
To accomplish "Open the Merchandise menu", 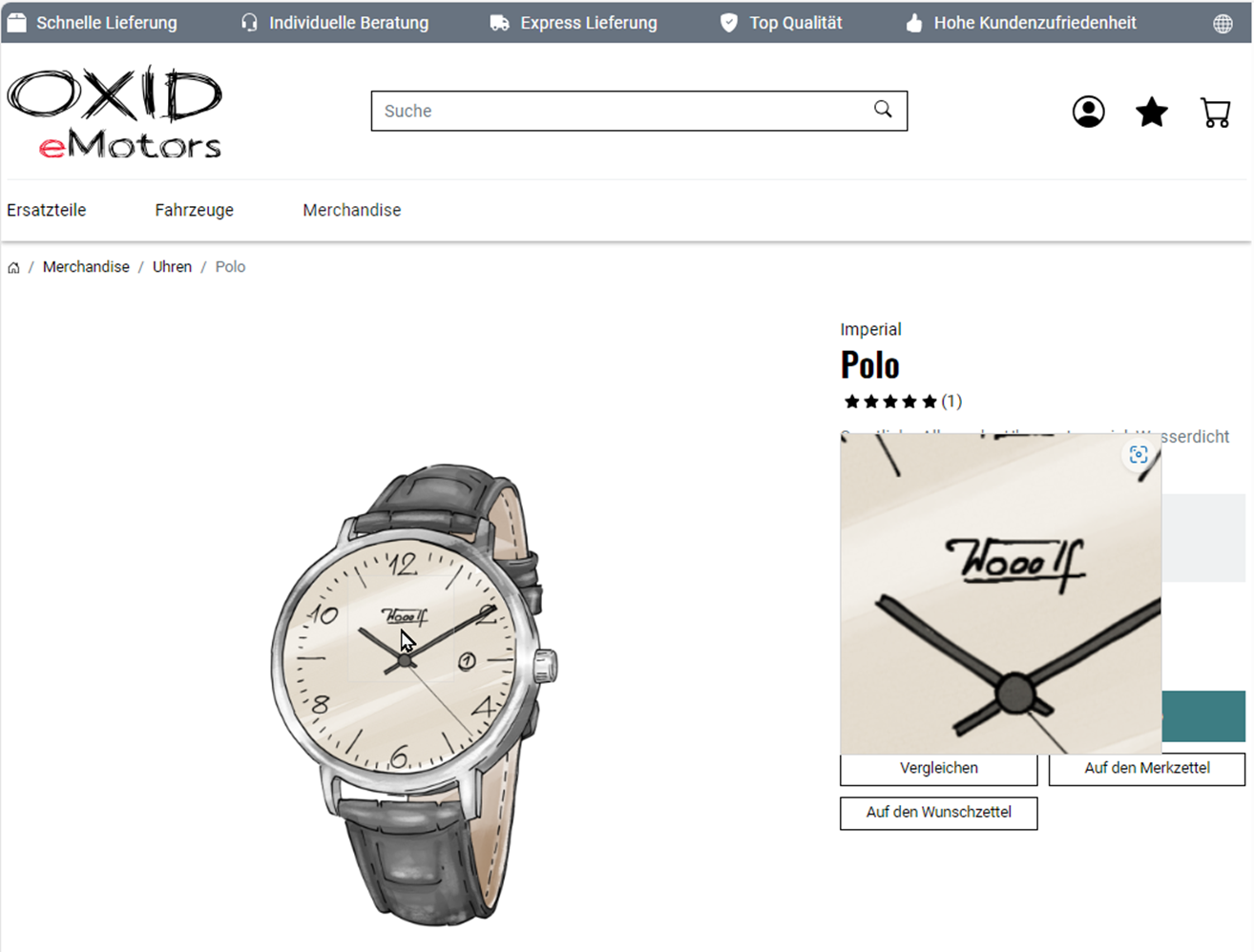I will 352,210.
